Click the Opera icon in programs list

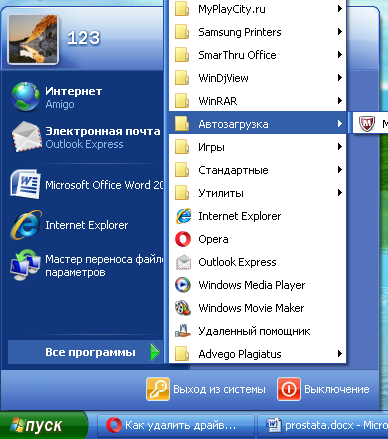tap(183, 239)
